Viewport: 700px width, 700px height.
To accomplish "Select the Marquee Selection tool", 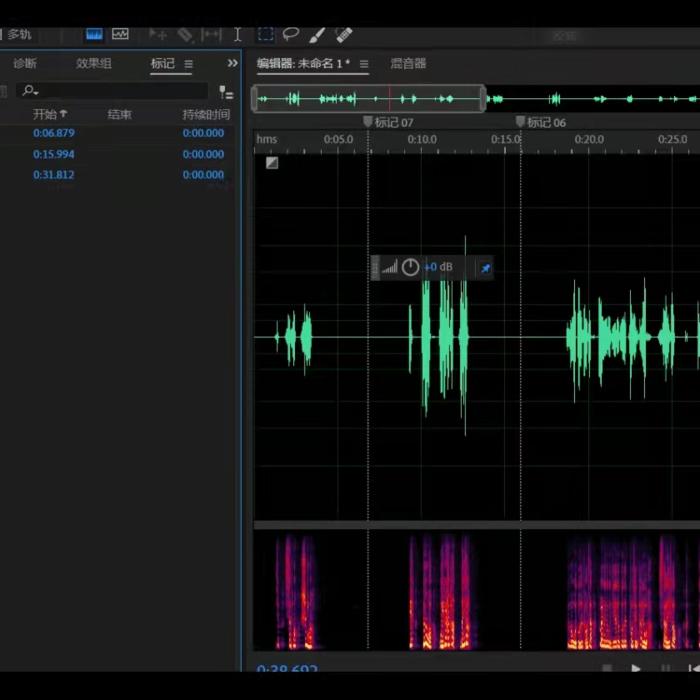I will point(266,34).
